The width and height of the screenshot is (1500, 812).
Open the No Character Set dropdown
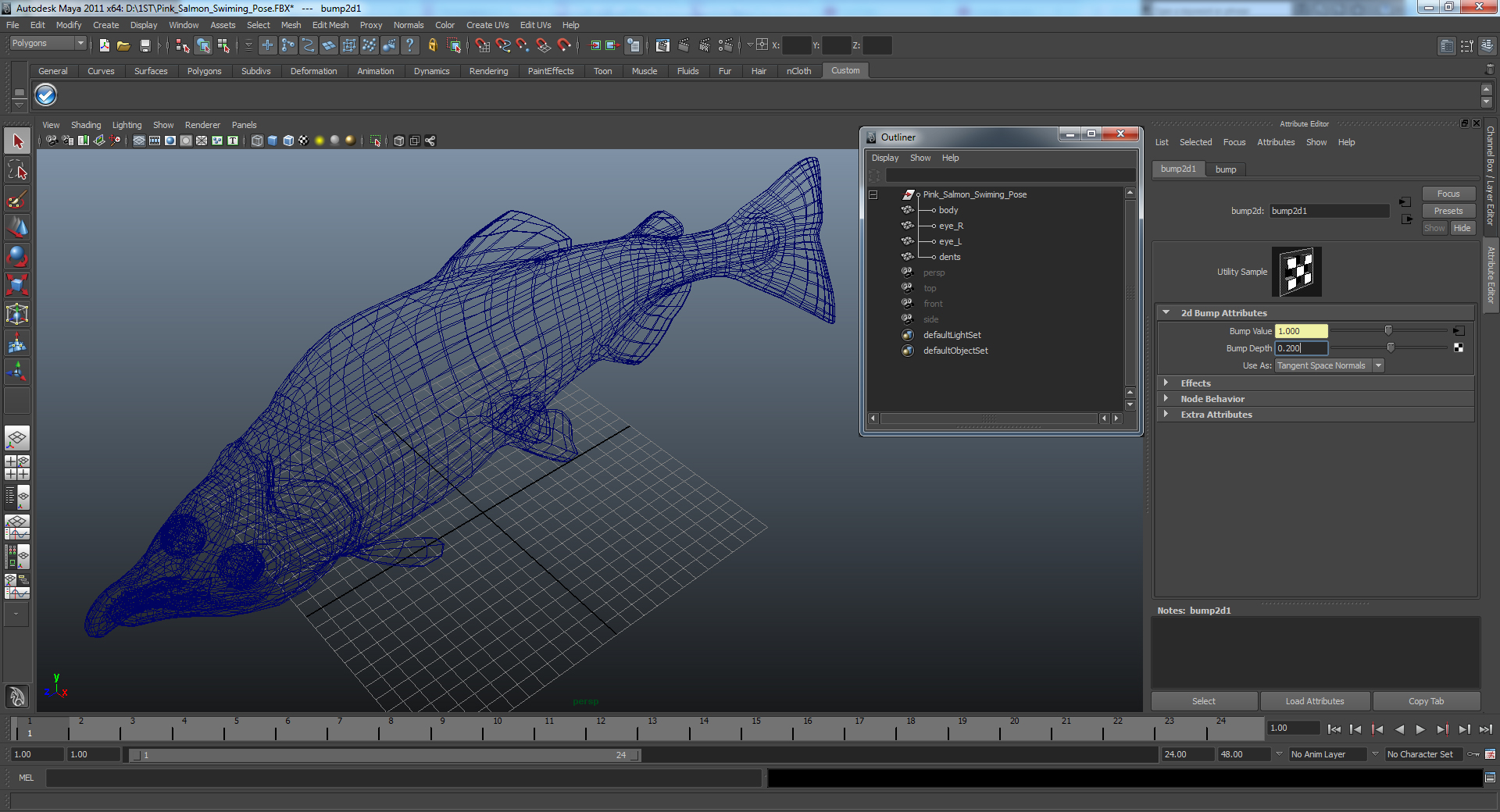[x=1424, y=754]
